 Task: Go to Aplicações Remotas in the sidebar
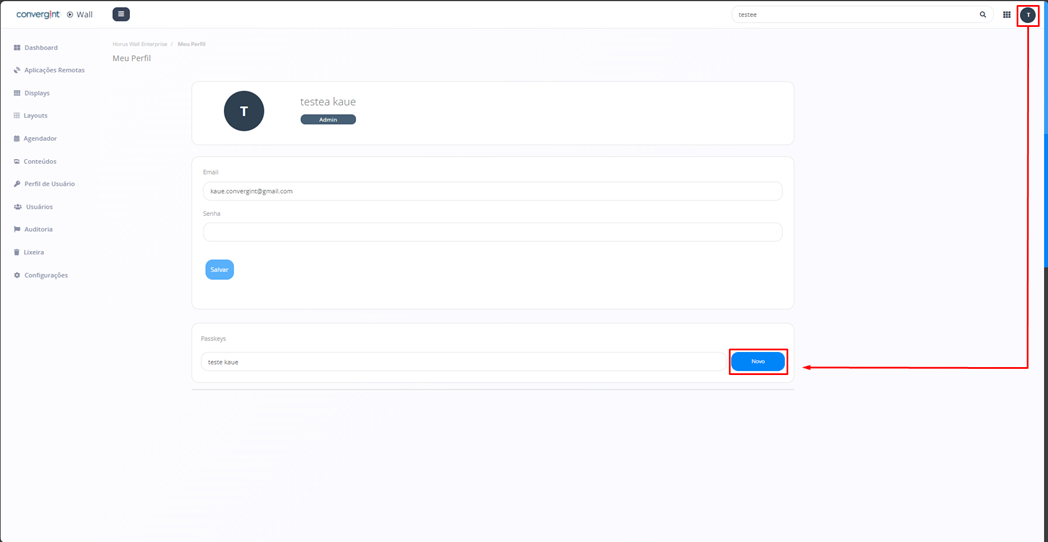[x=53, y=70]
